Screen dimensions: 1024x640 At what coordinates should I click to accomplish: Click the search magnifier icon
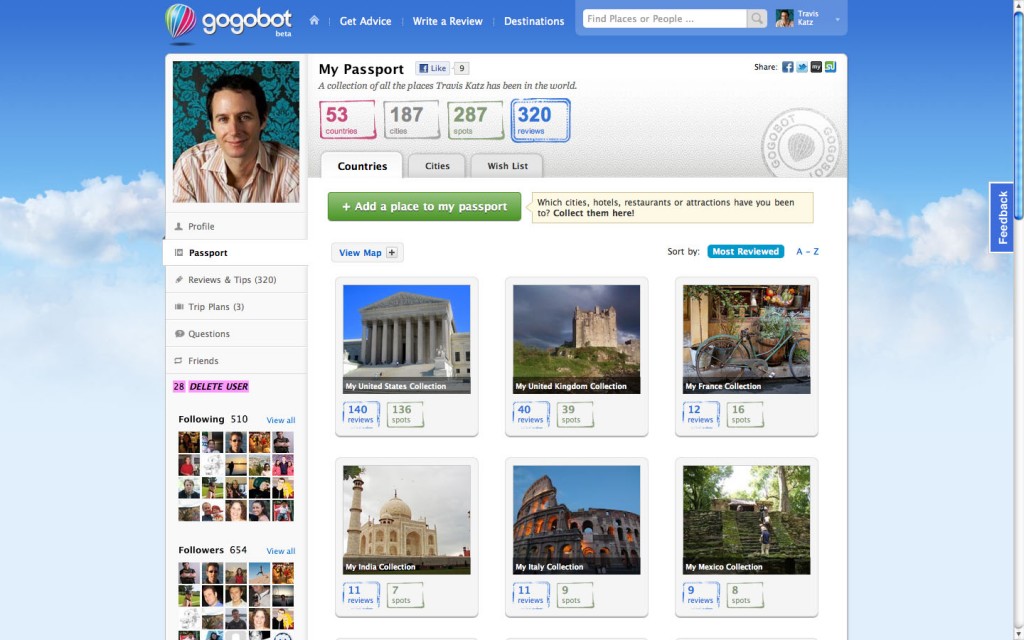click(757, 19)
